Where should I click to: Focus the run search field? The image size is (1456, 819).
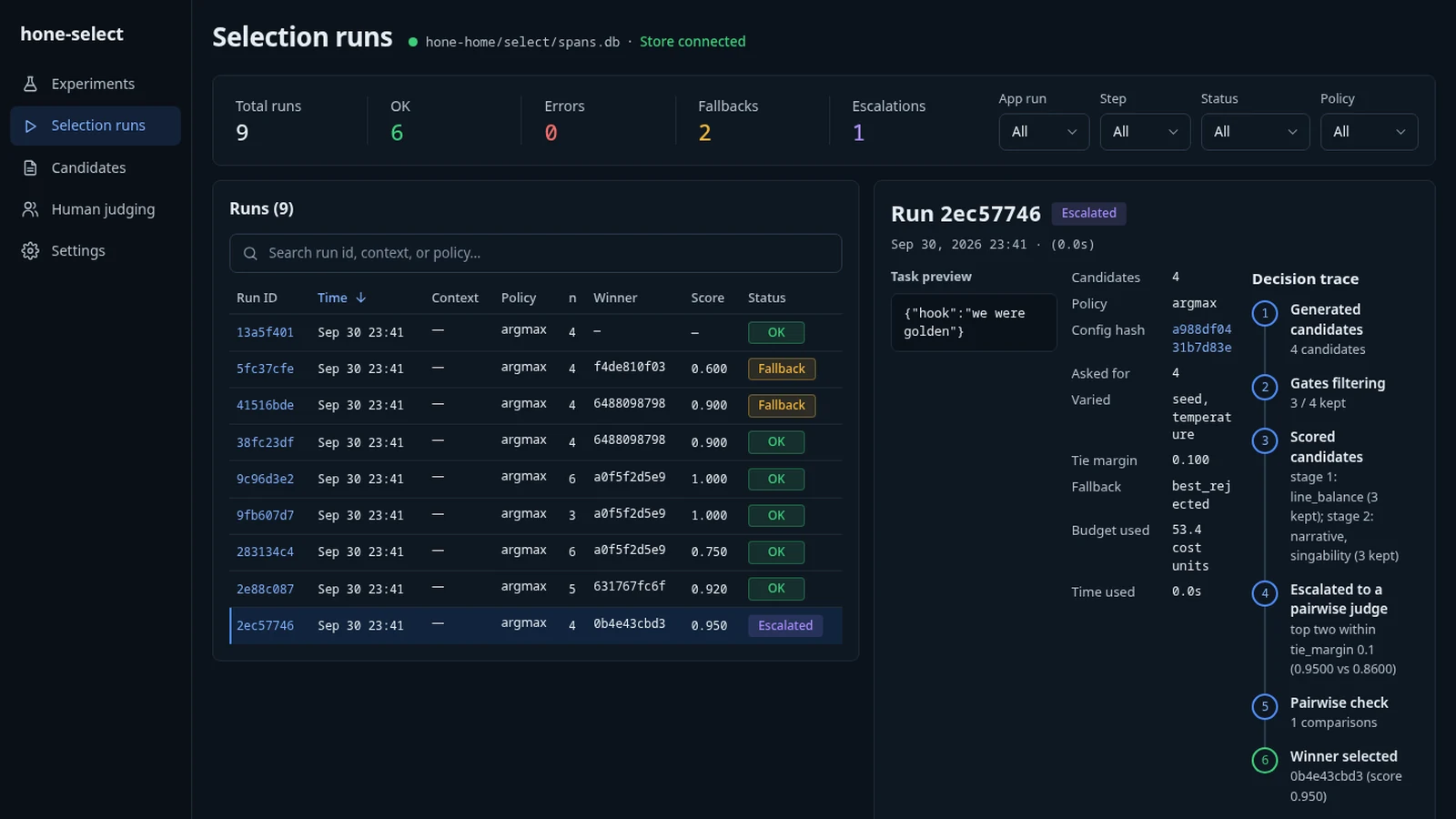(535, 253)
